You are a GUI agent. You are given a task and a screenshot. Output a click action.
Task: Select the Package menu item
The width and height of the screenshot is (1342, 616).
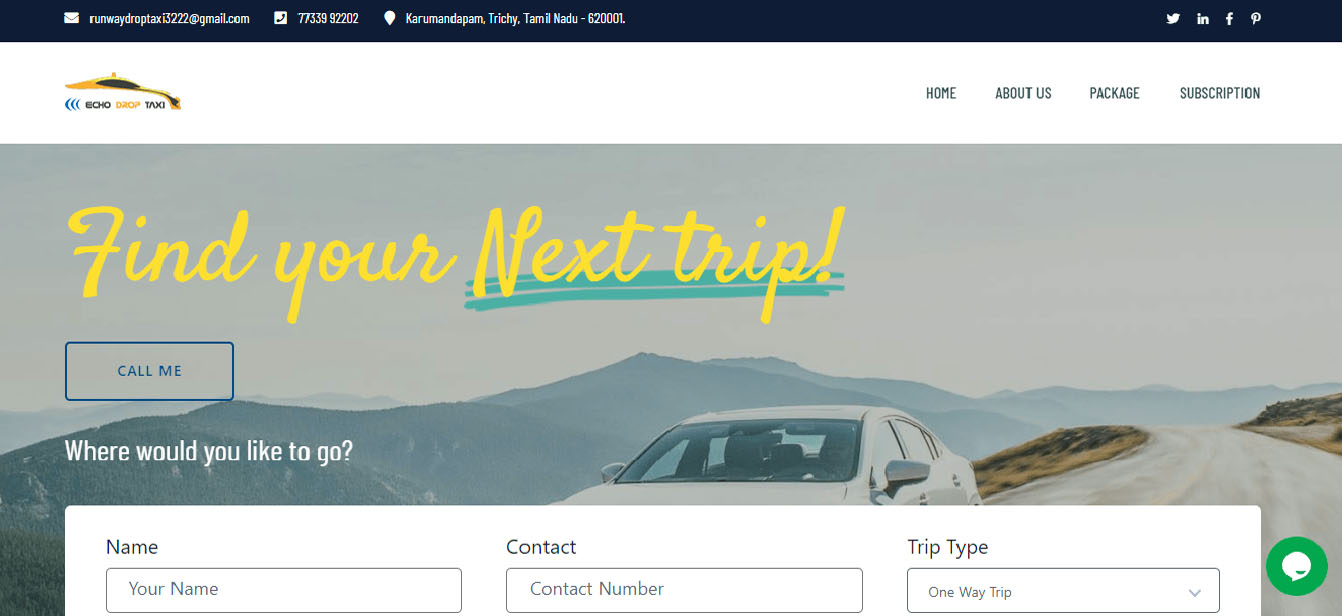pyautogui.click(x=1114, y=93)
